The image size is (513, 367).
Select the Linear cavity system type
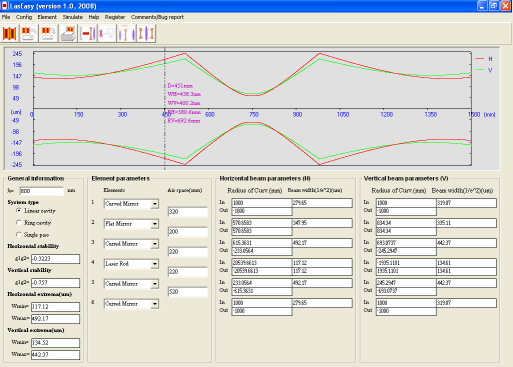(x=19, y=211)
